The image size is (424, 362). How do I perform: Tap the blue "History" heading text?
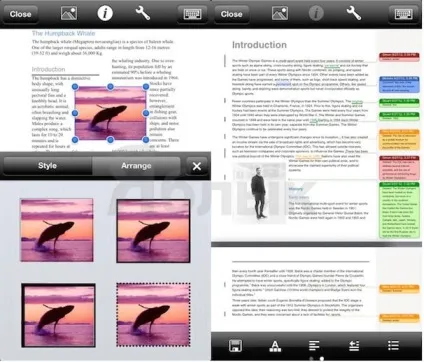tap(296, 189)
